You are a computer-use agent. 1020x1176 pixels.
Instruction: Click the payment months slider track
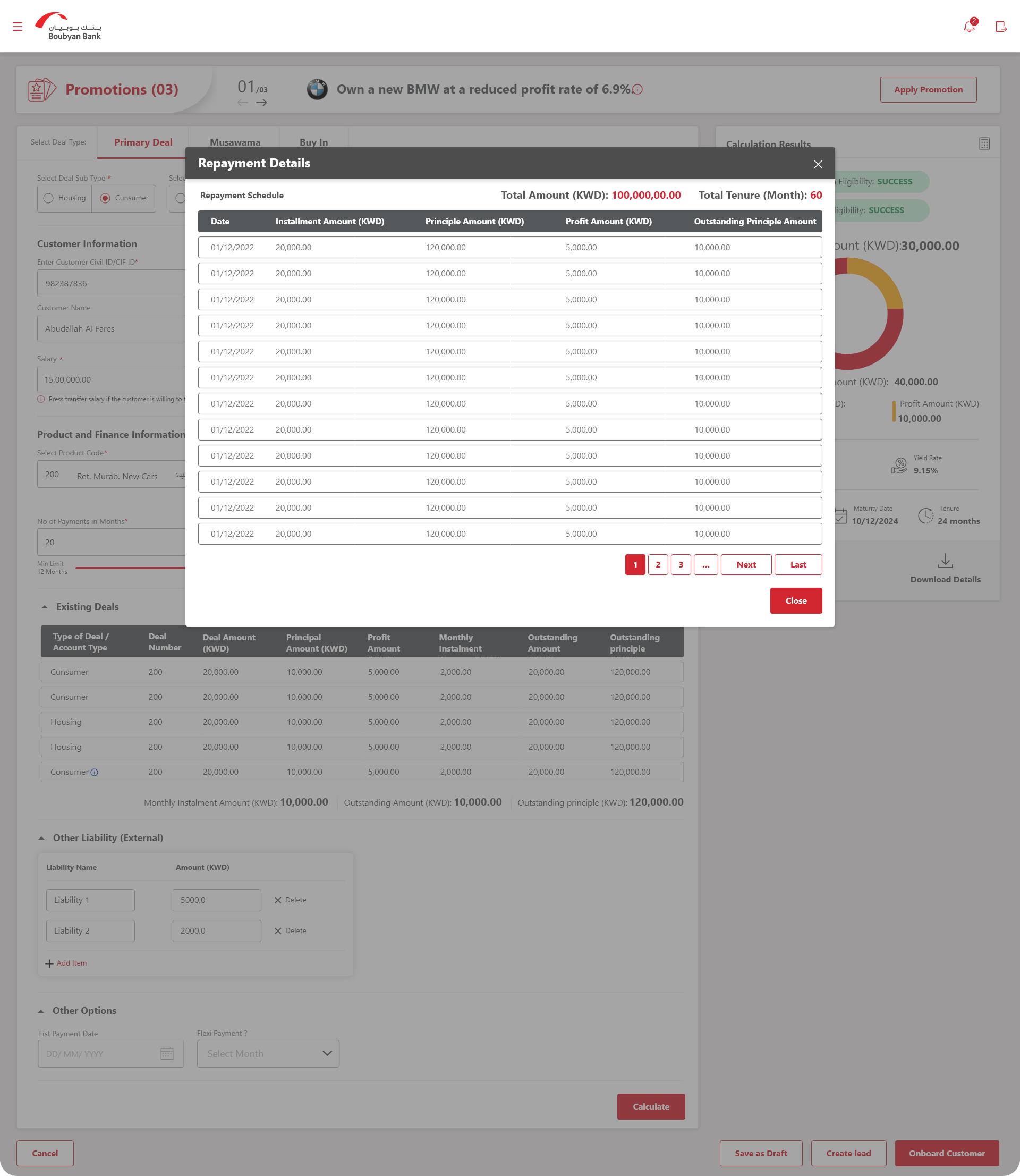click(x=131, y=568)
